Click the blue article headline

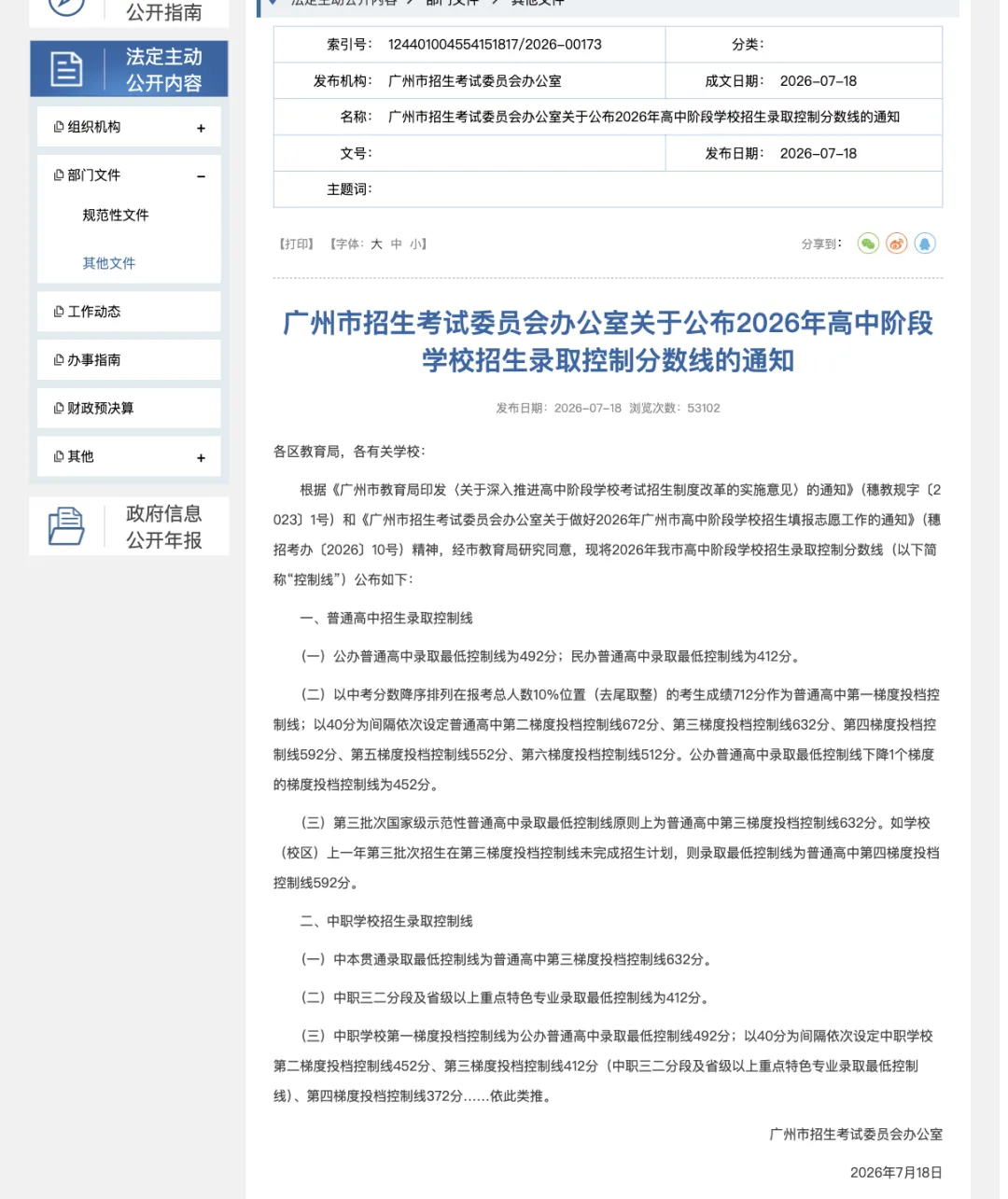pyautogui.click(x=608, y=342)
